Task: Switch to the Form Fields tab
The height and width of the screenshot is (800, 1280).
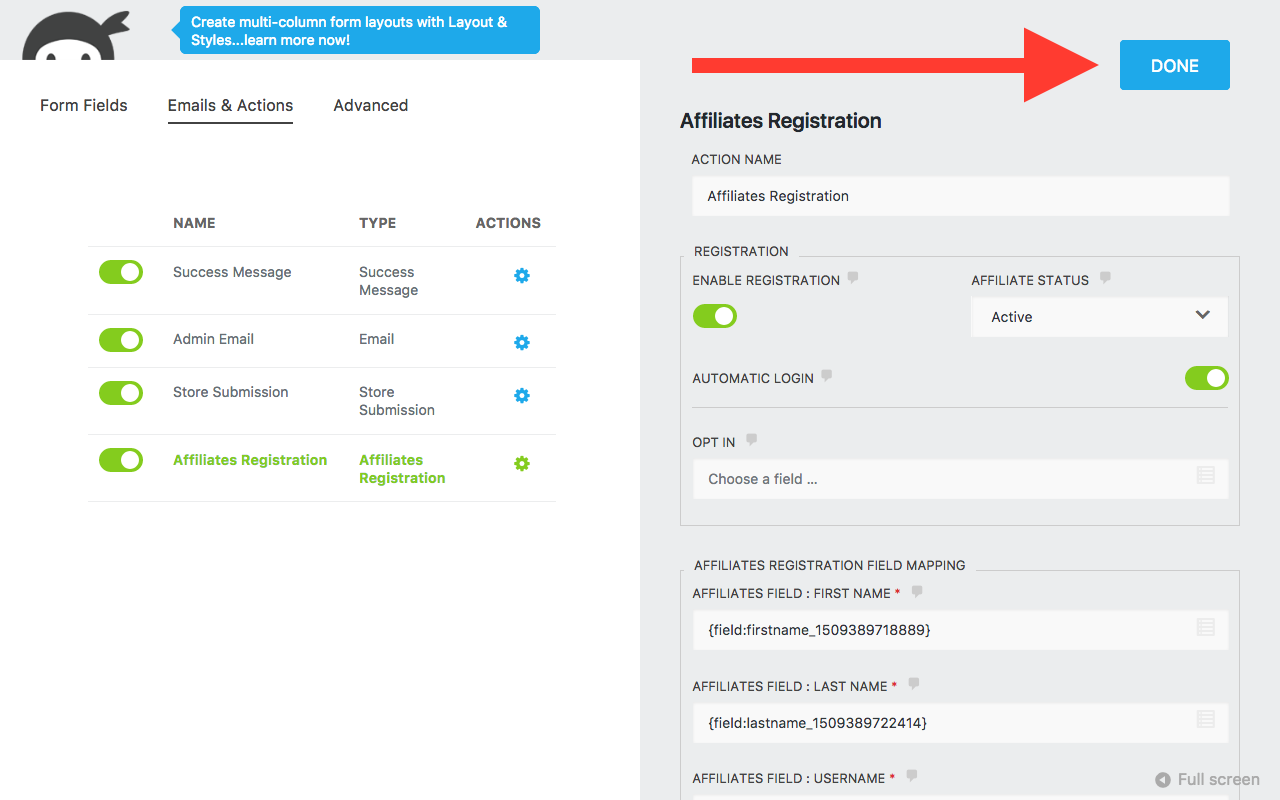Action: click(x=84, y=105)
